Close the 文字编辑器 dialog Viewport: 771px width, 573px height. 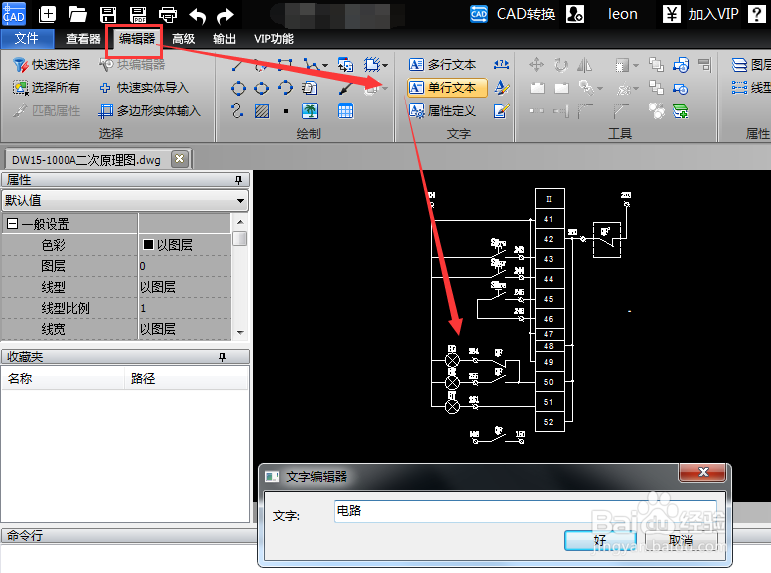(x=702, y=473)
